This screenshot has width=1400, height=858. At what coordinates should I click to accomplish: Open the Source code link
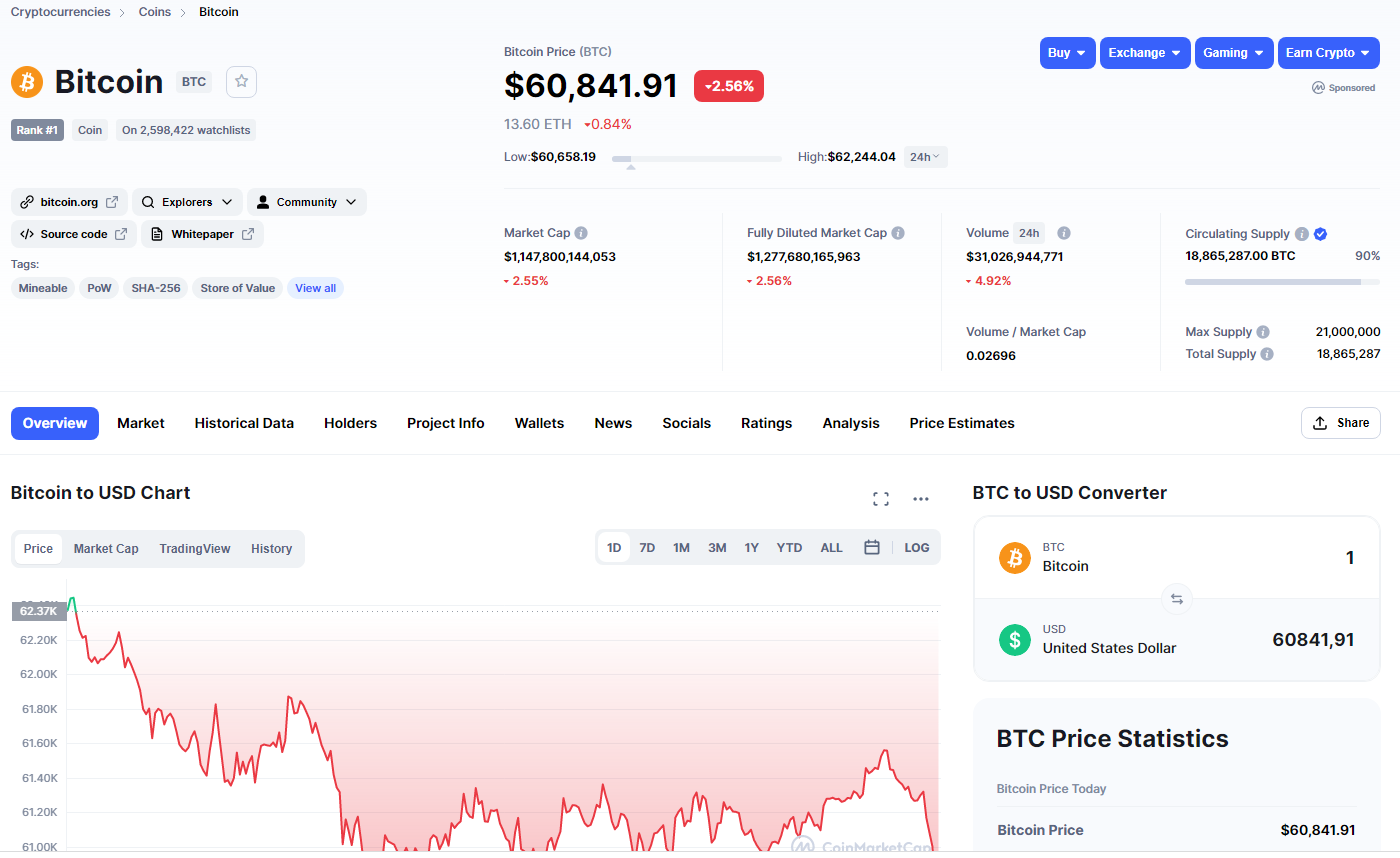73,234
